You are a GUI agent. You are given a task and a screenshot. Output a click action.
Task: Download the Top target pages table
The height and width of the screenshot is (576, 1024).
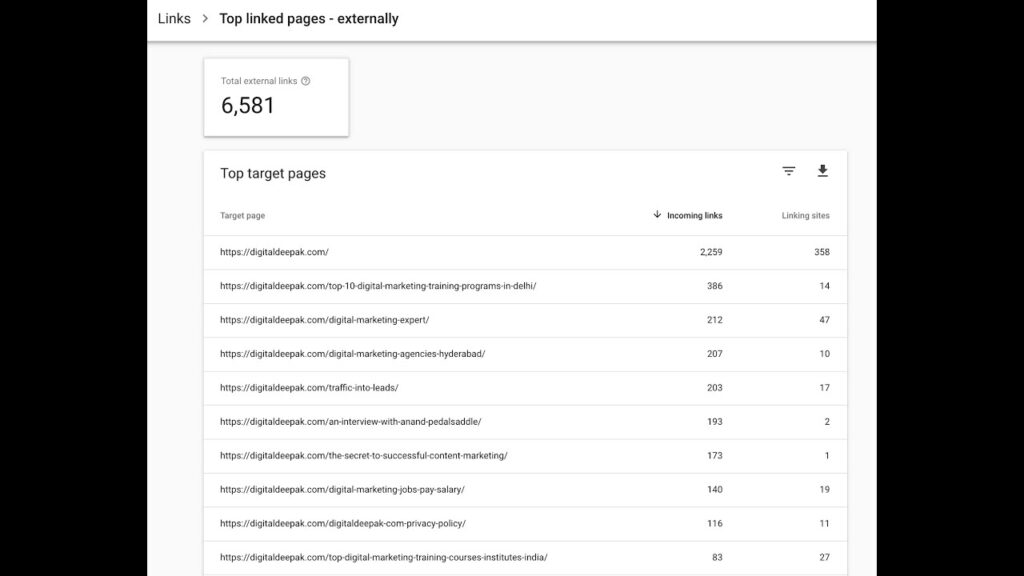click(823, 171)
